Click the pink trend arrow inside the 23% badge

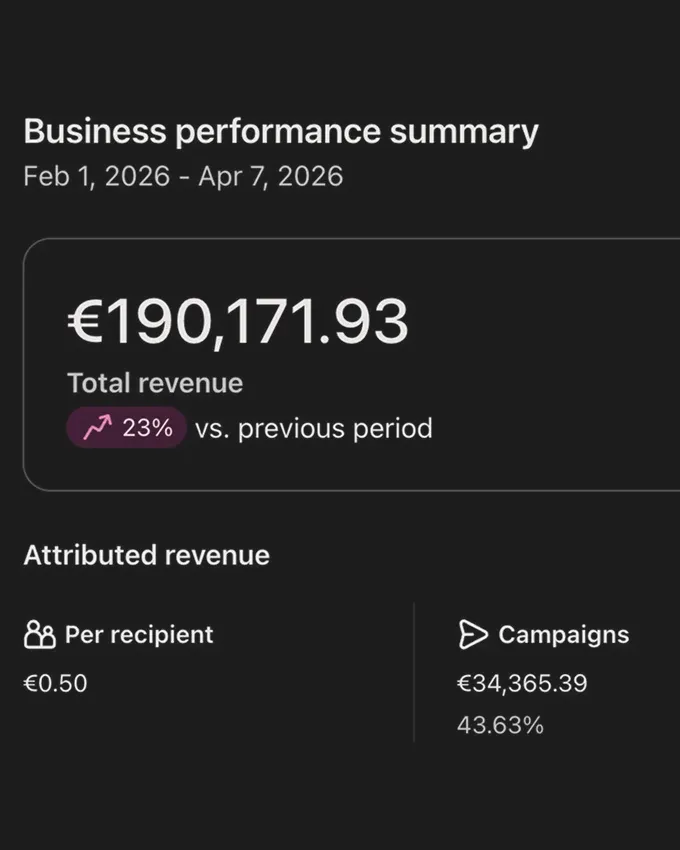(x=96, y=427)
